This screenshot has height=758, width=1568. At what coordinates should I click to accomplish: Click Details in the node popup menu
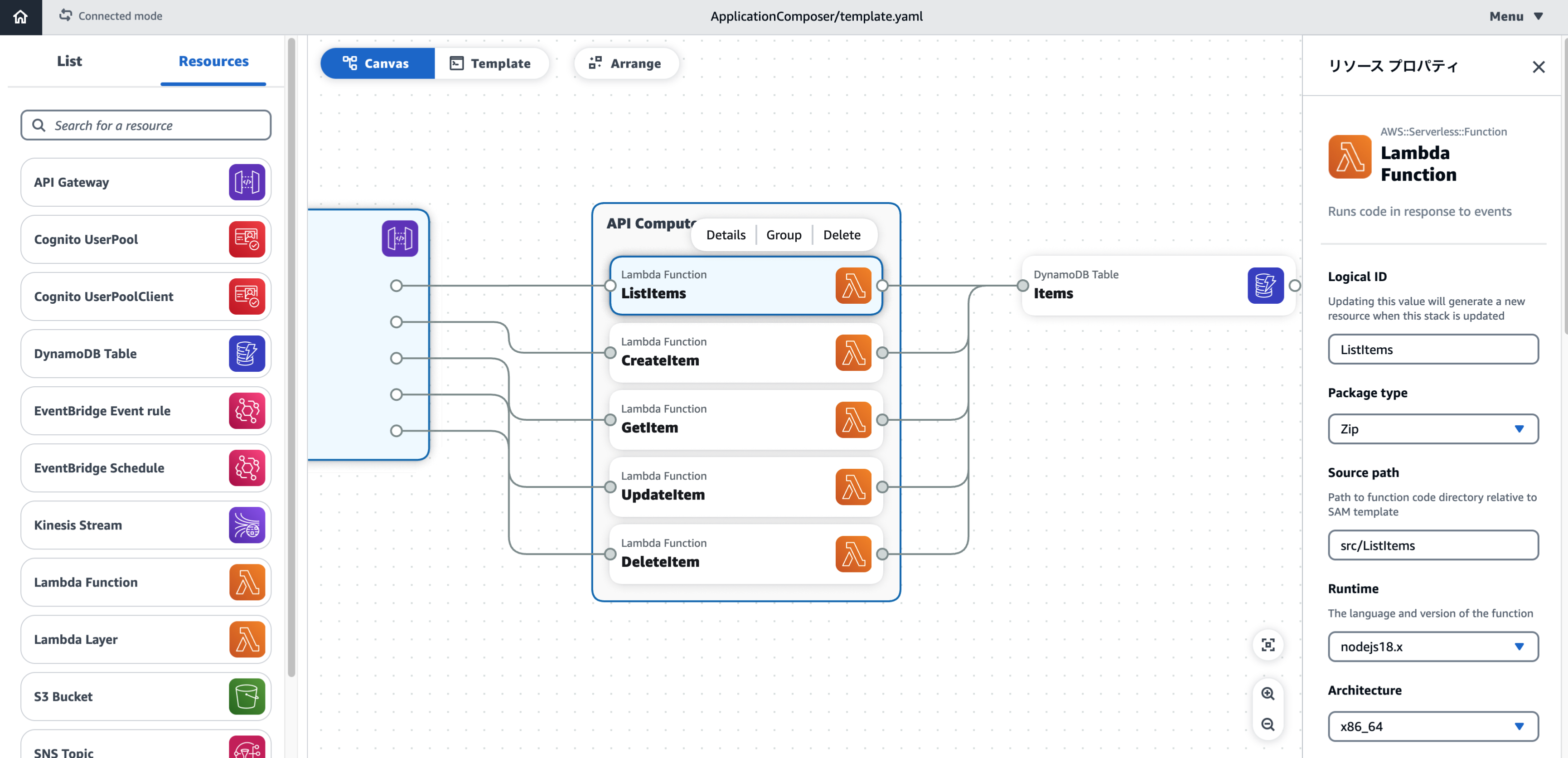pyautogui.click(x=726, y=235)
